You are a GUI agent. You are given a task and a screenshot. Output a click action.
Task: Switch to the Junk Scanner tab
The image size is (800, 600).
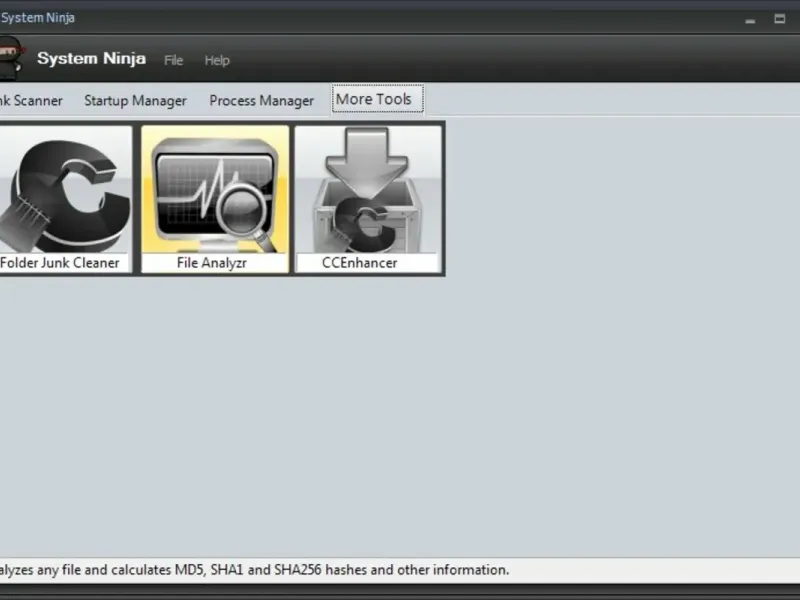pos(31,101)
